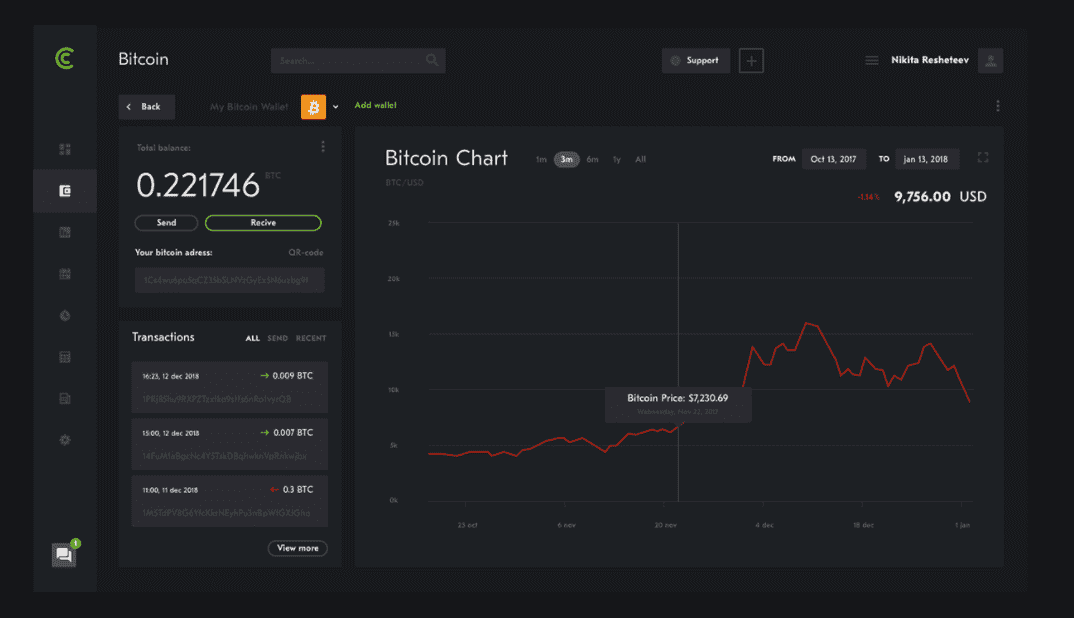Focus the Search input field

click(358, 60)
